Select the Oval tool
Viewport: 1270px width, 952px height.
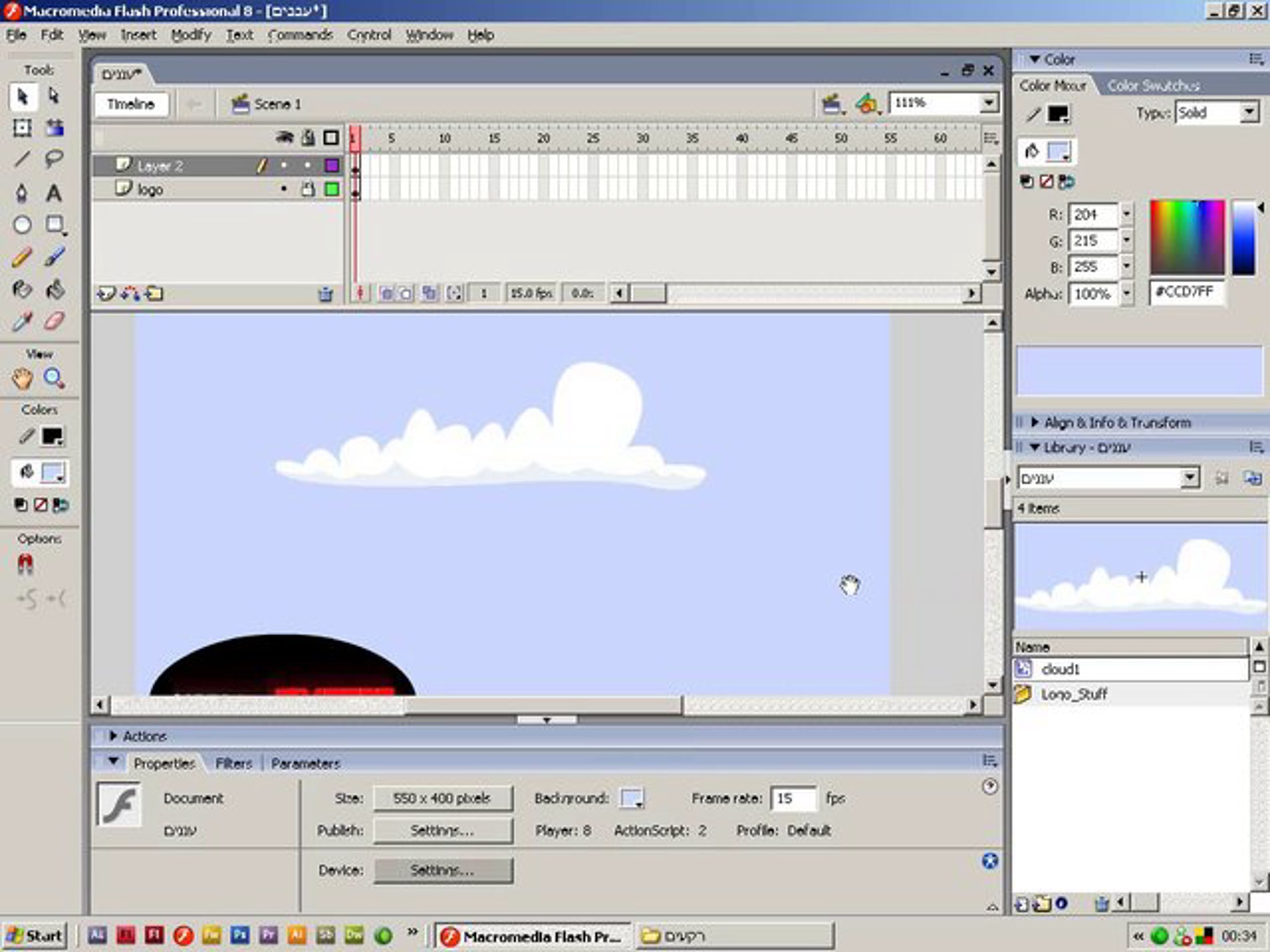pyautogui.click(x=22, y=224)
